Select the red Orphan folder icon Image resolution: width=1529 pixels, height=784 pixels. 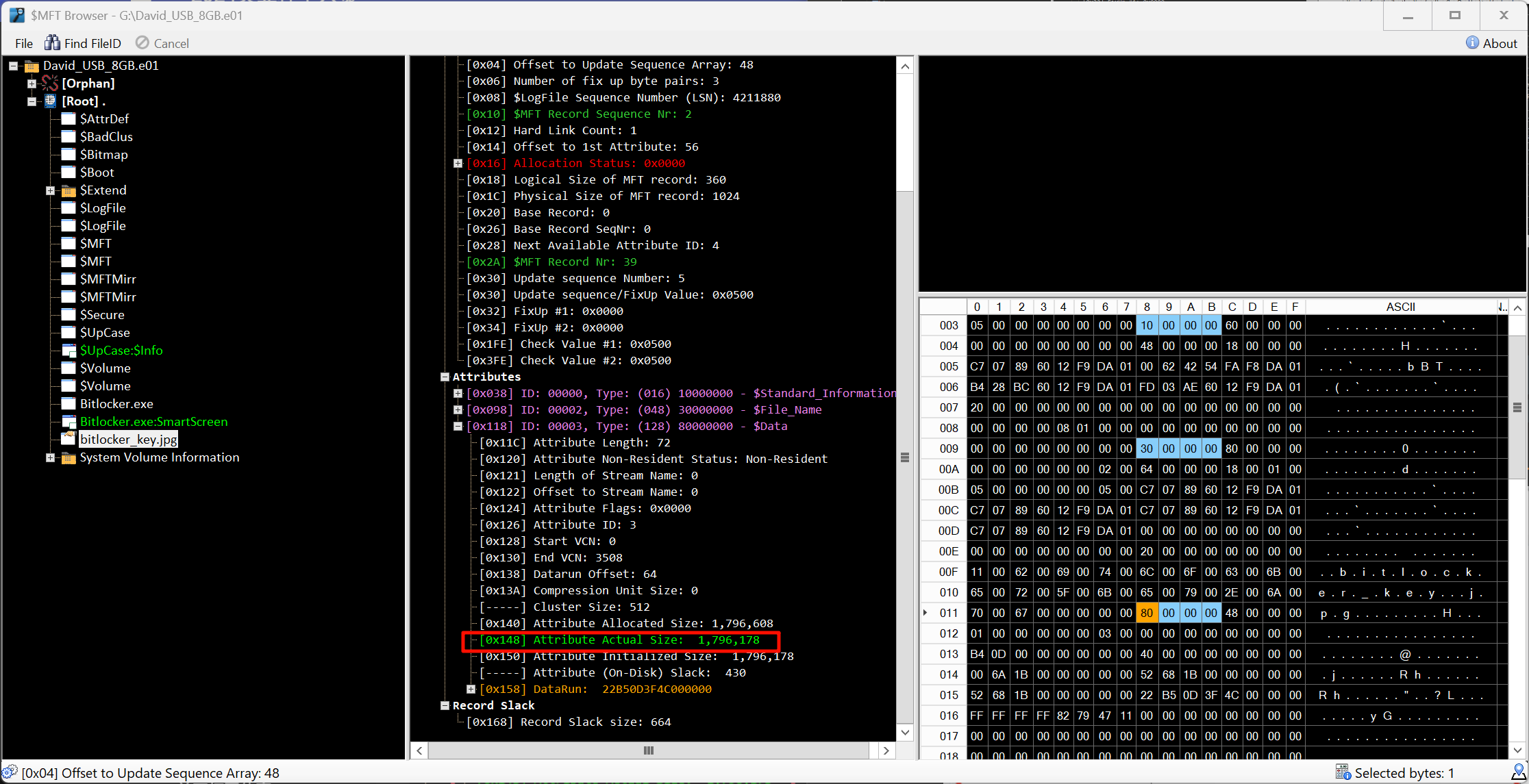(x=50, y=84)
